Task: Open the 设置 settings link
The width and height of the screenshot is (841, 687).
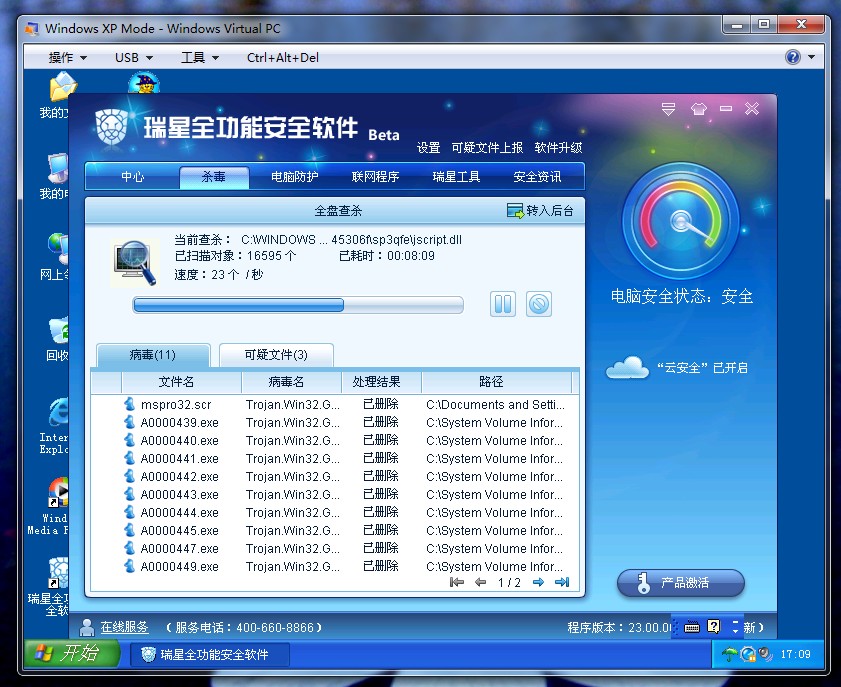Action: click(429, 147)
